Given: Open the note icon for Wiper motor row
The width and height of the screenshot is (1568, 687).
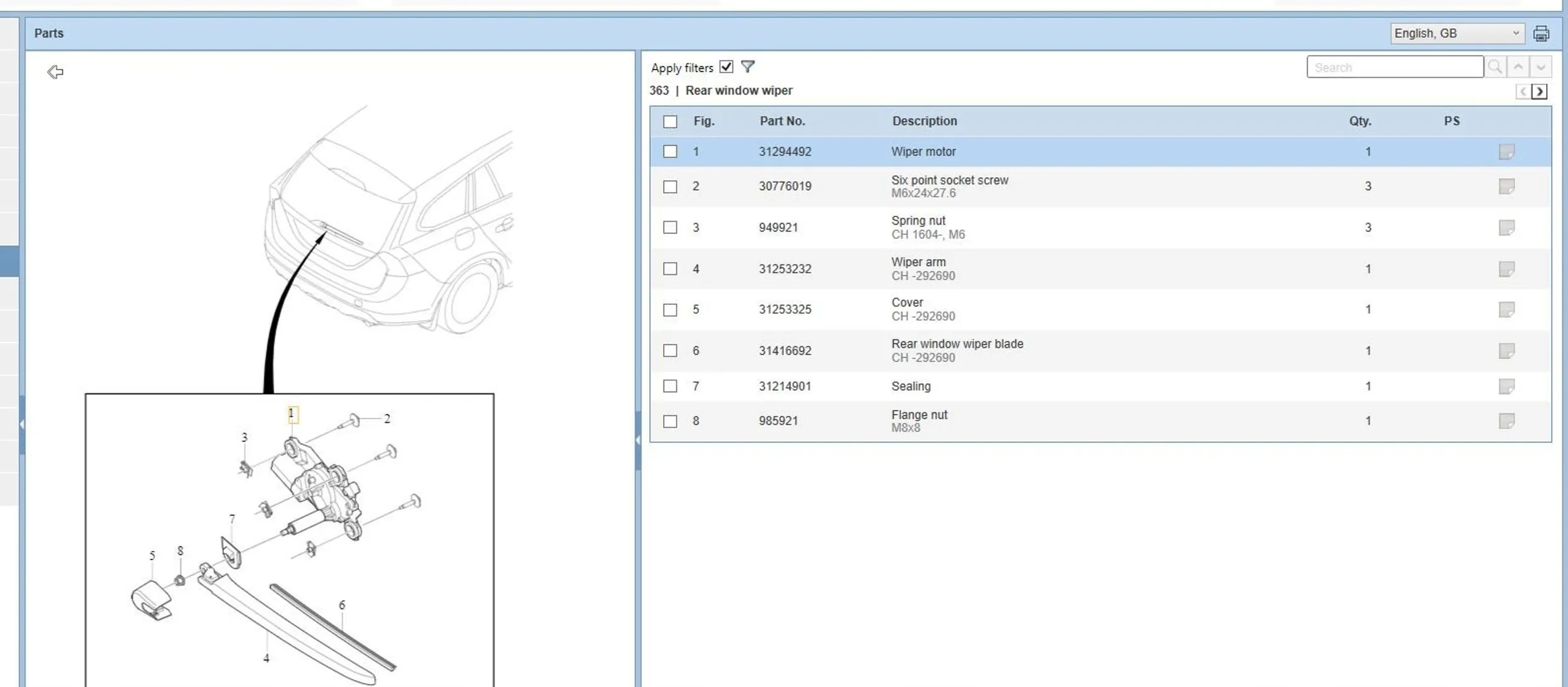Looking at the screenshot, I should point(1507,152).
